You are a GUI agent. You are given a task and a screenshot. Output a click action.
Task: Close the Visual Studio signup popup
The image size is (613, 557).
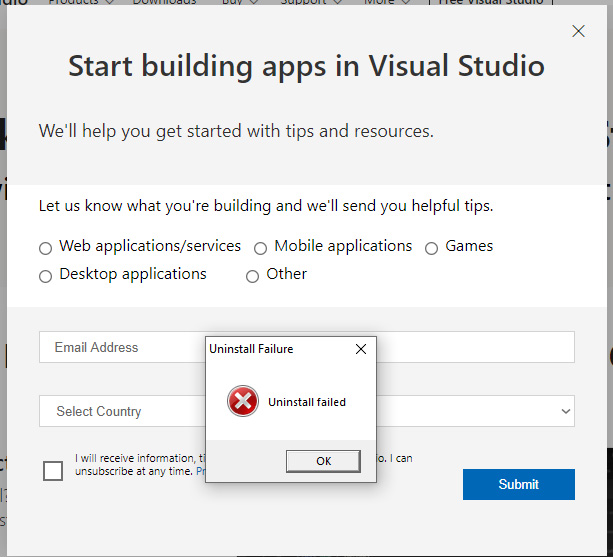point(578,31)
